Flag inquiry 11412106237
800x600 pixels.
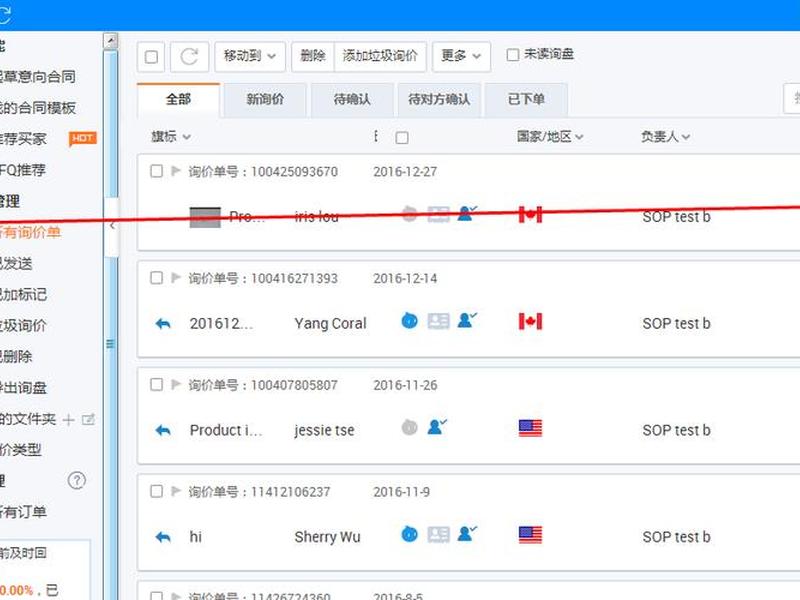[x=176, y=491]
